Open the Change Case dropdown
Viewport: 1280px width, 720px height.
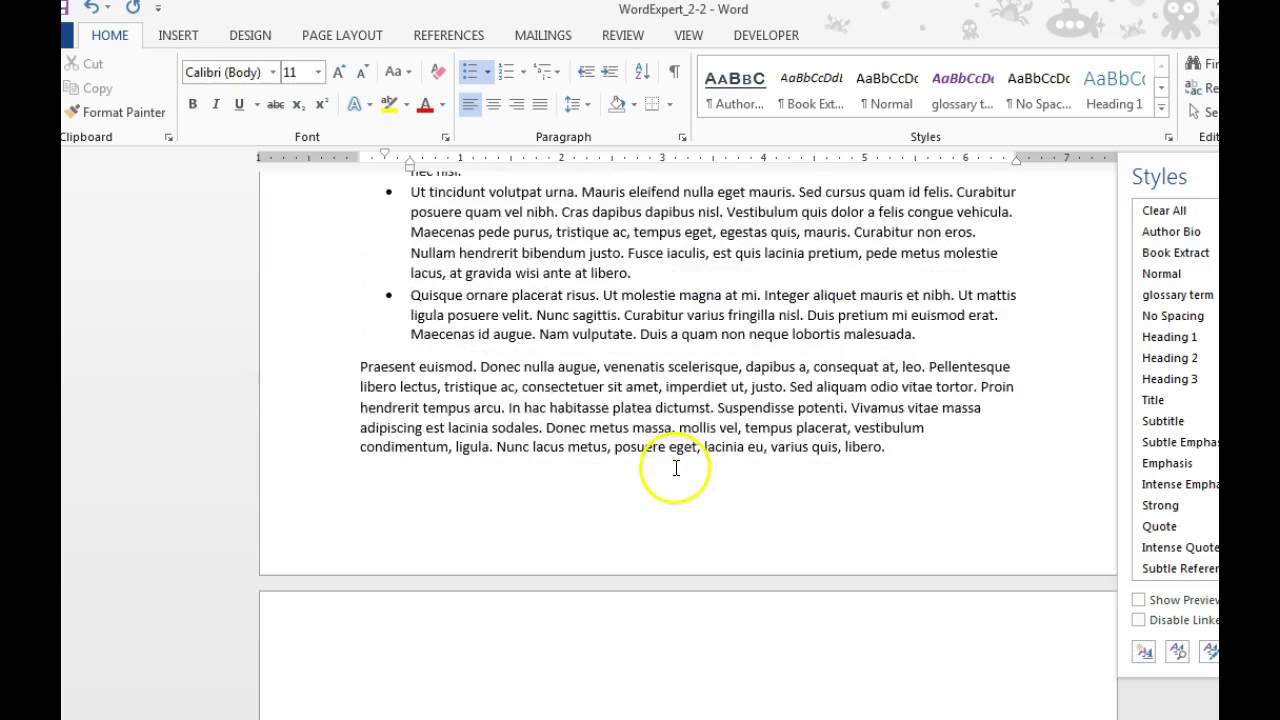coord(398,72)
